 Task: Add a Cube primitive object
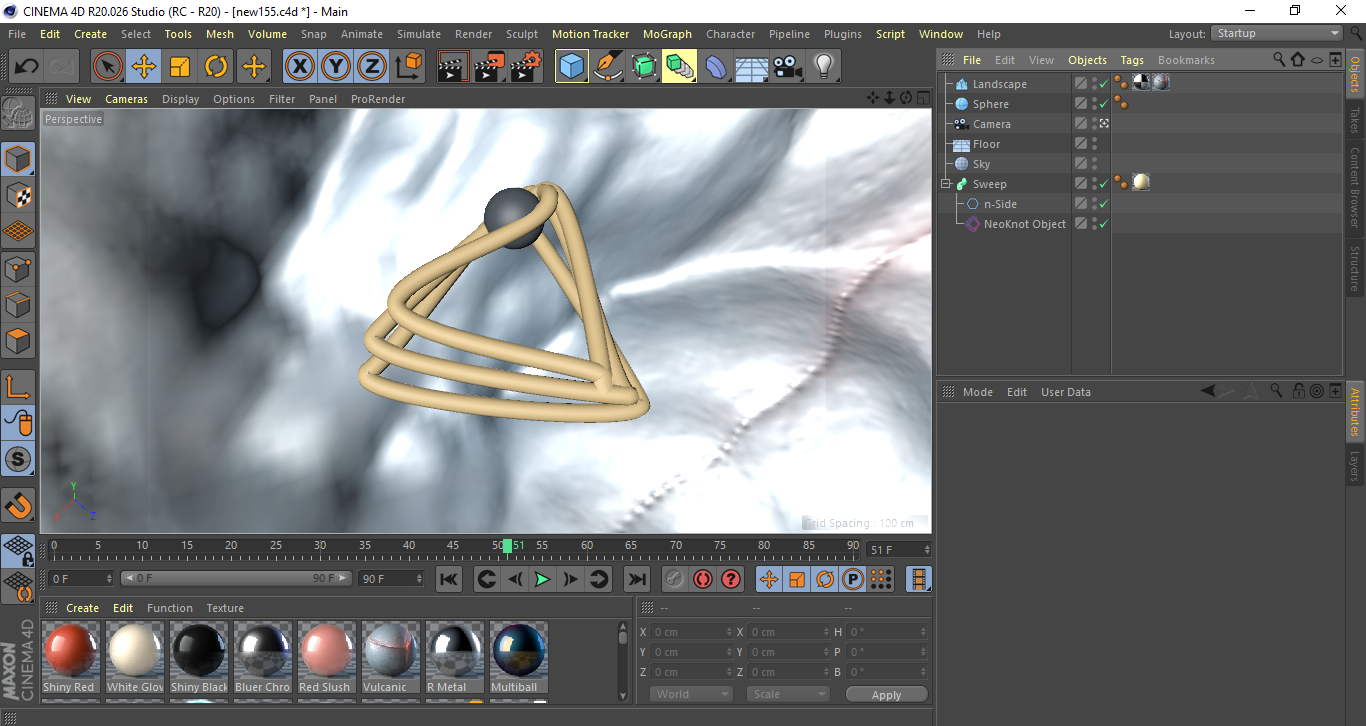click(572, 67)
